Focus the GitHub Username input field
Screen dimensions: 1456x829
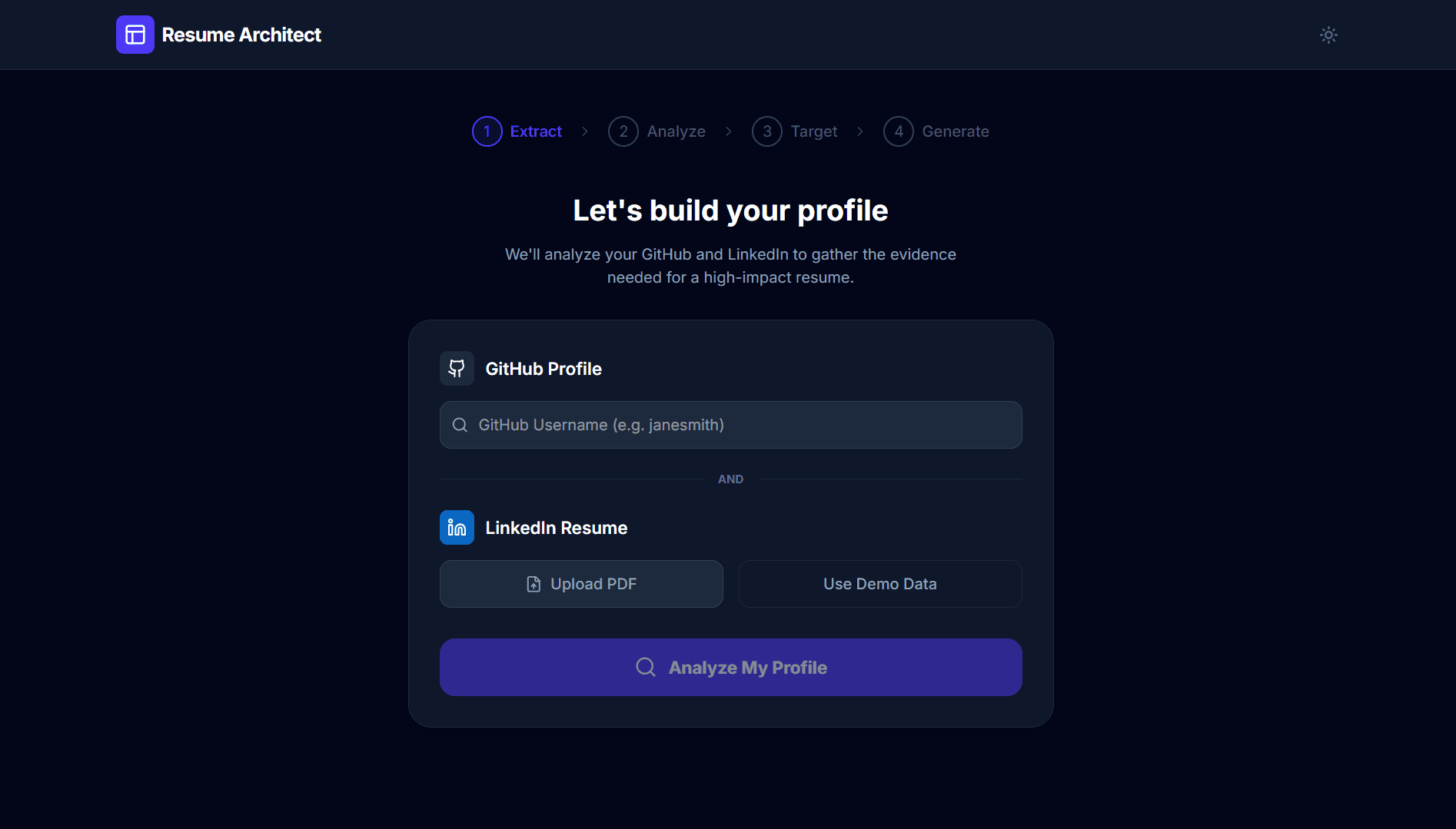pos(730,424)
